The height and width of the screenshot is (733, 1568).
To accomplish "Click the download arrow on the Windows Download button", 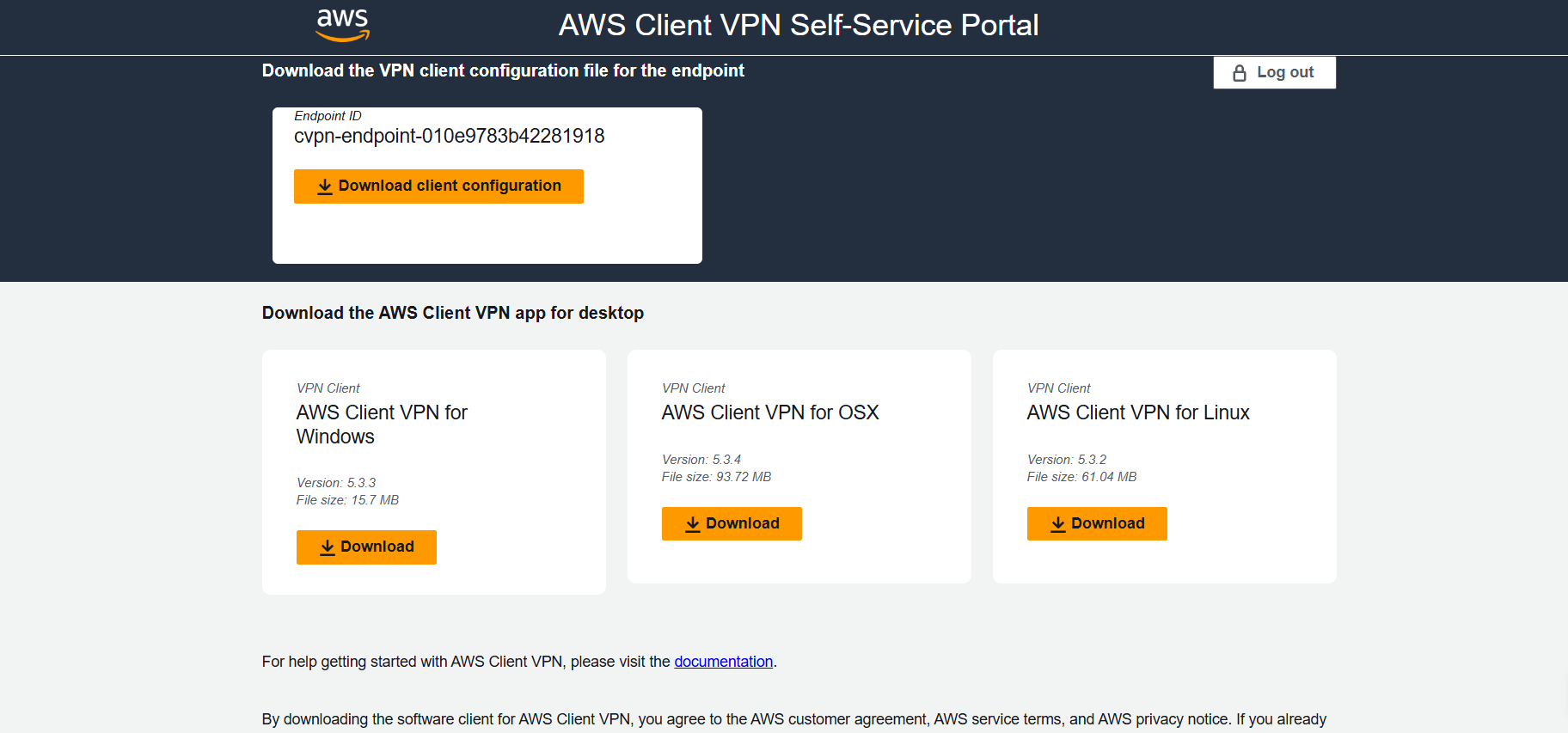I will (x=328, y=547).
